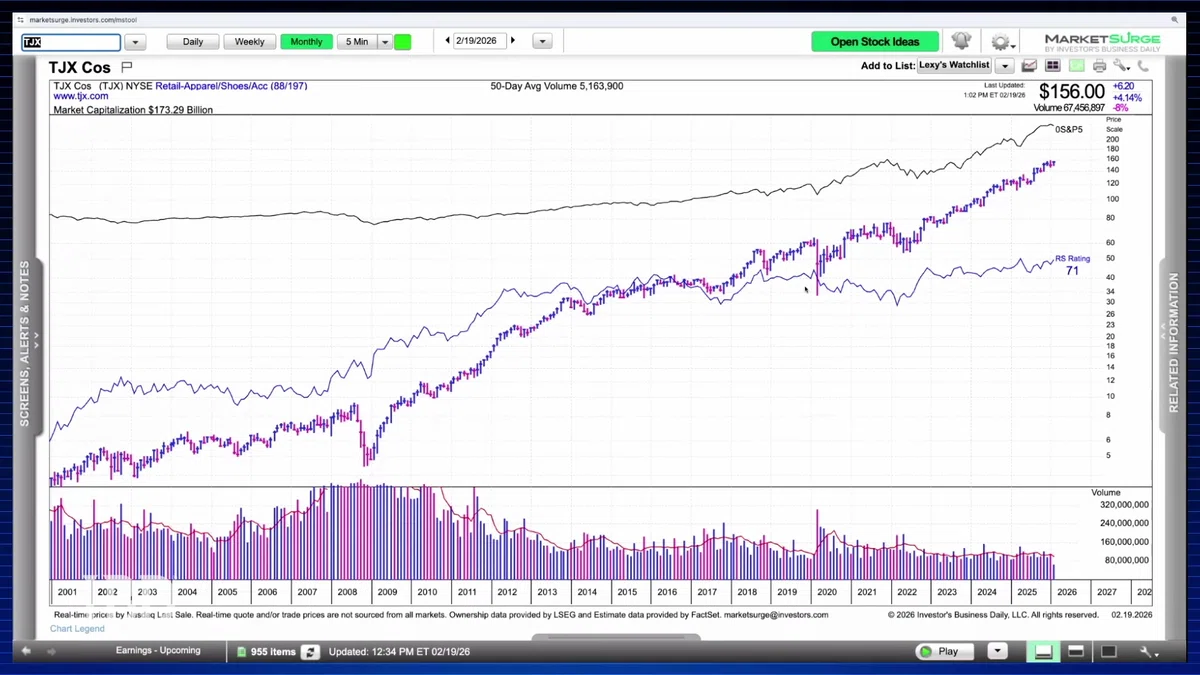This screenshot has width=1200, height=675.
Task: Step to the next date with the right arrow
Action: [513, 41]
